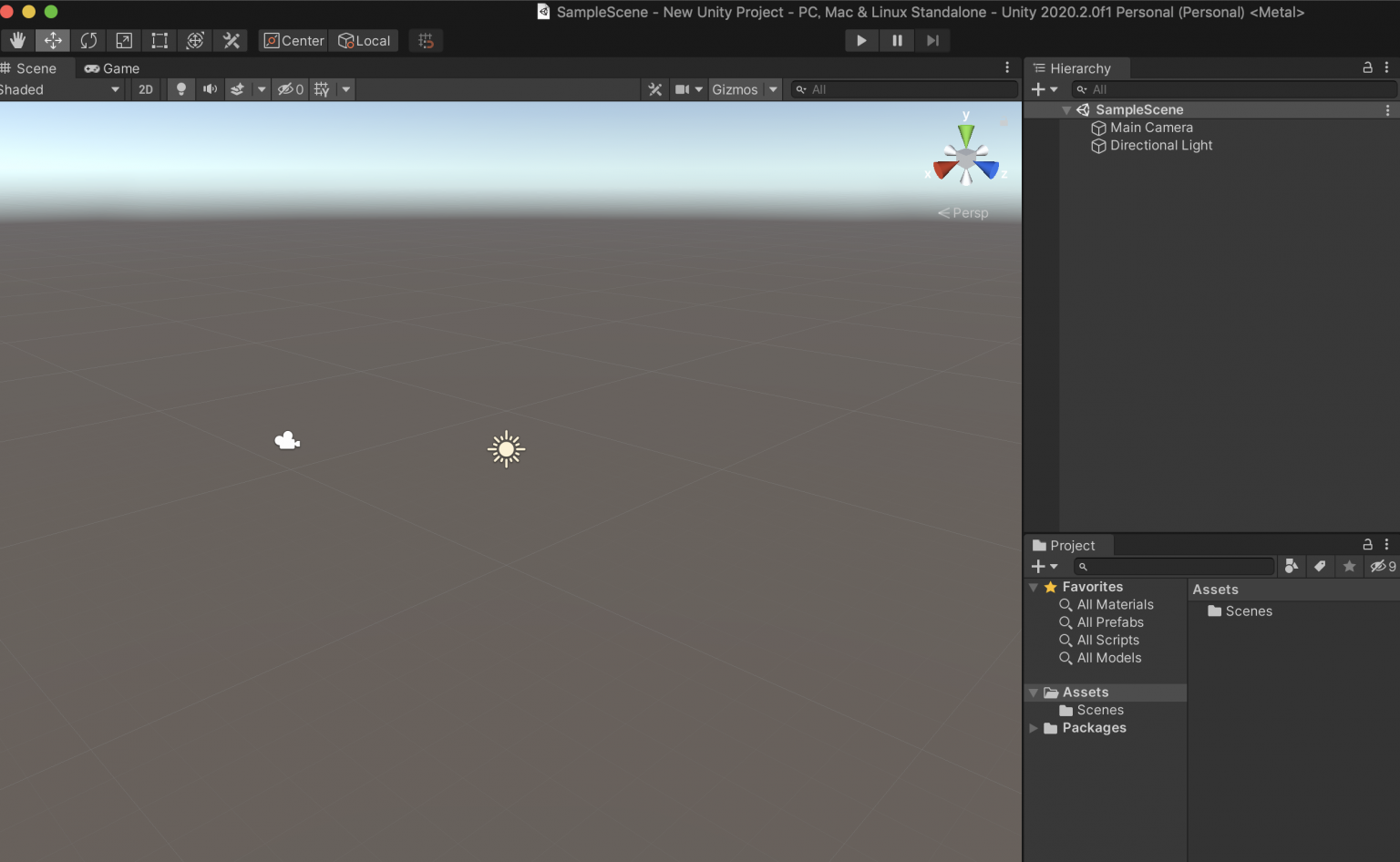Select the Rotate tool
Image resolution: width=1400 pixels, height=862 pixels.
pyautogui.click(x=88, y=40)
